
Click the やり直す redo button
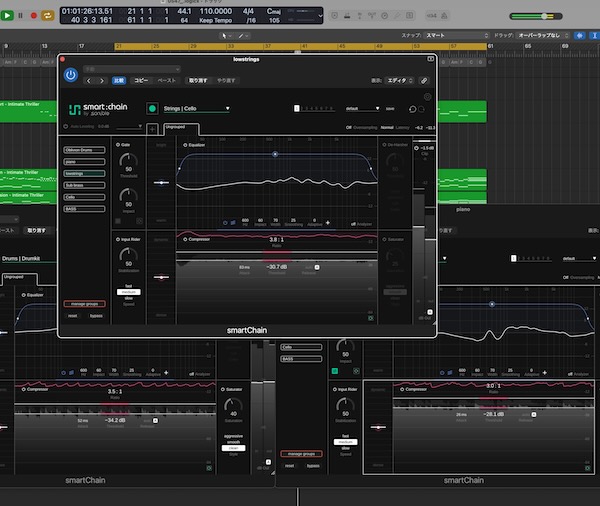226,81
